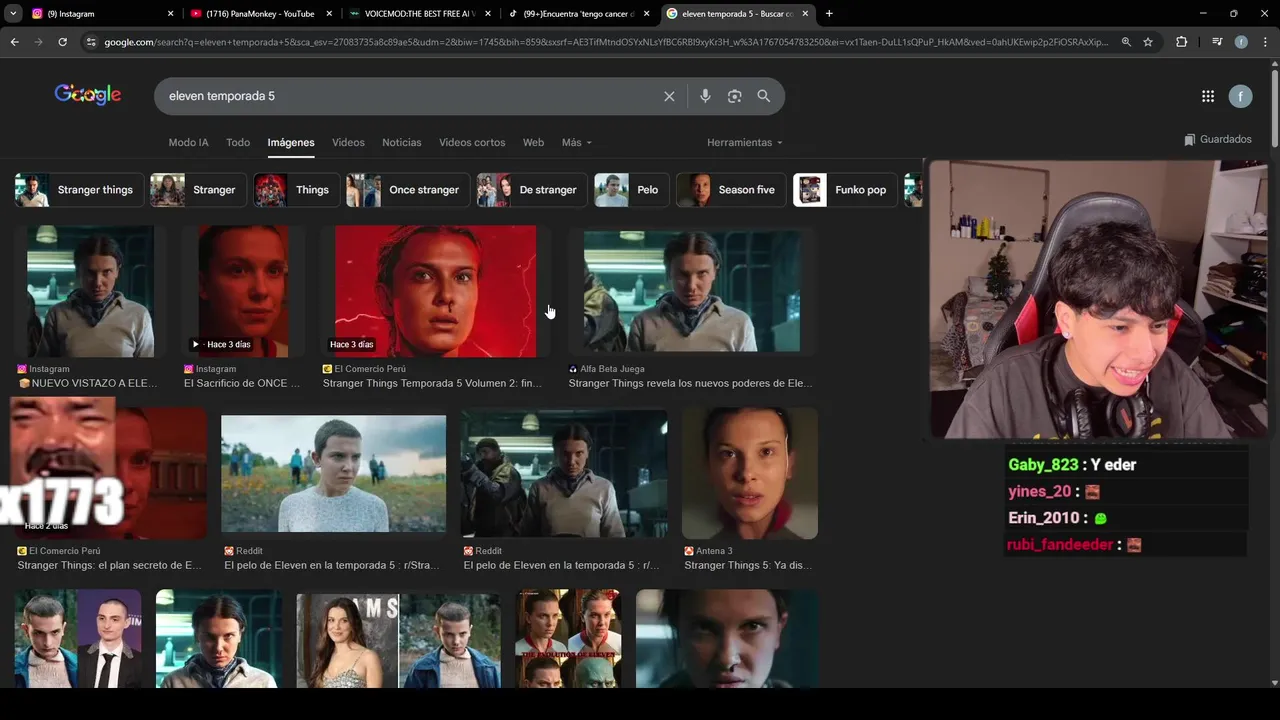Image resolution: width=1280 pixels, height=720 pixels.
Task: Open 'Stranger Things: el plan secreto' link
Action: (x=109, y=565)
